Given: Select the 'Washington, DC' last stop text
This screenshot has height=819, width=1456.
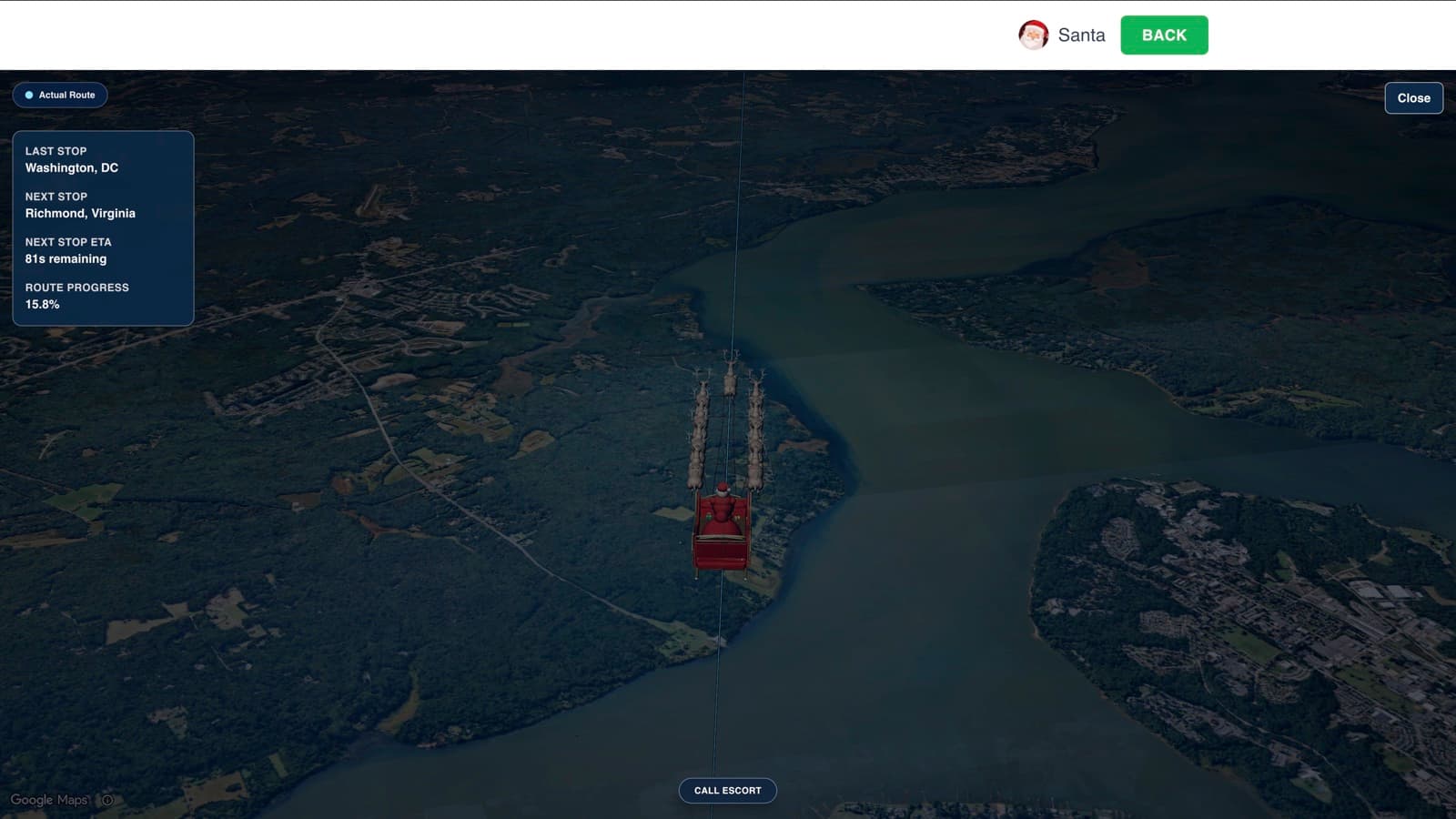Looking at the screenshot, I should click(x=72, y=167).
